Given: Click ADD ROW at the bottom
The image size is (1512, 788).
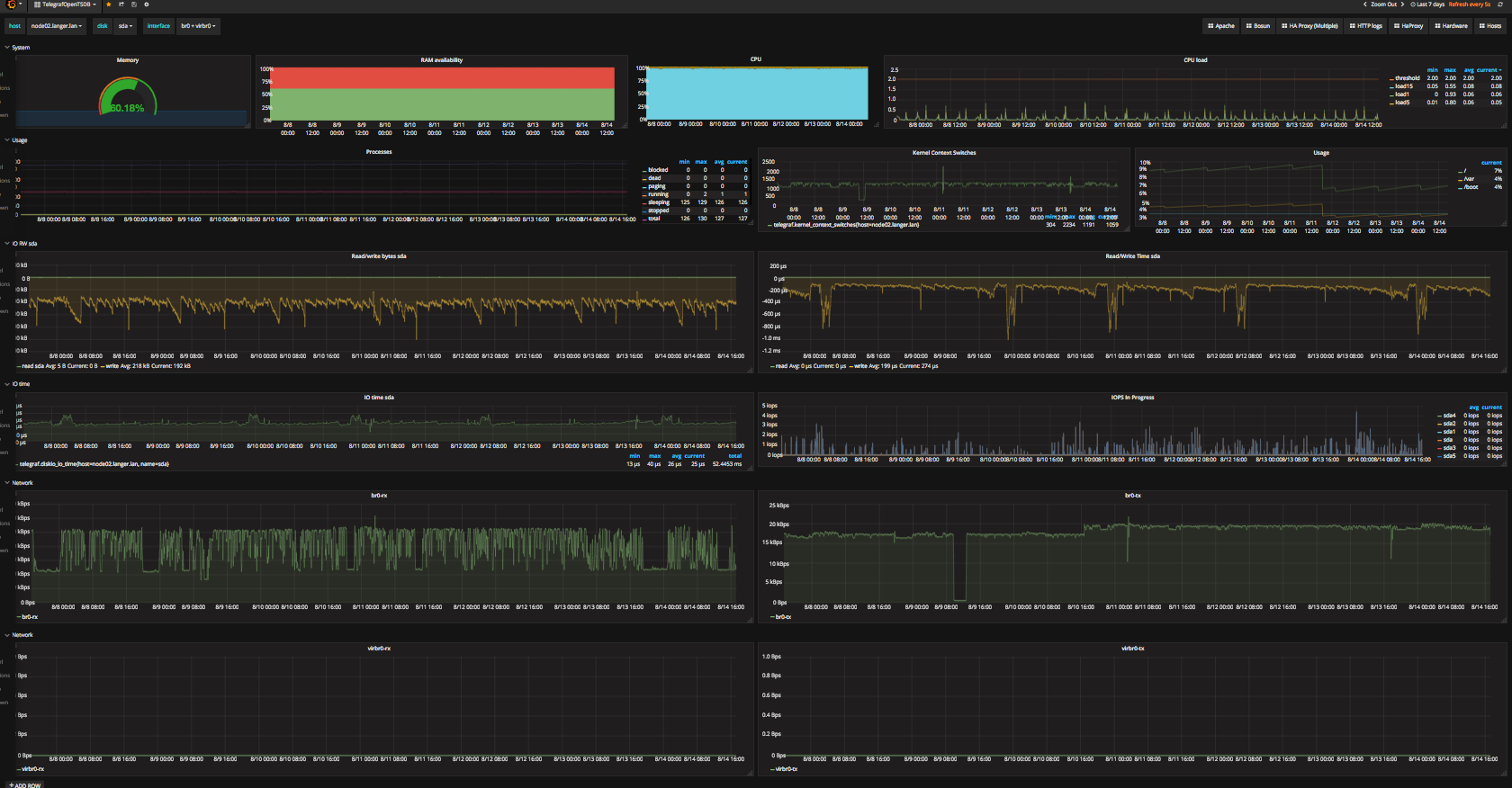Looking at the screenshot, I should [25, 785].
